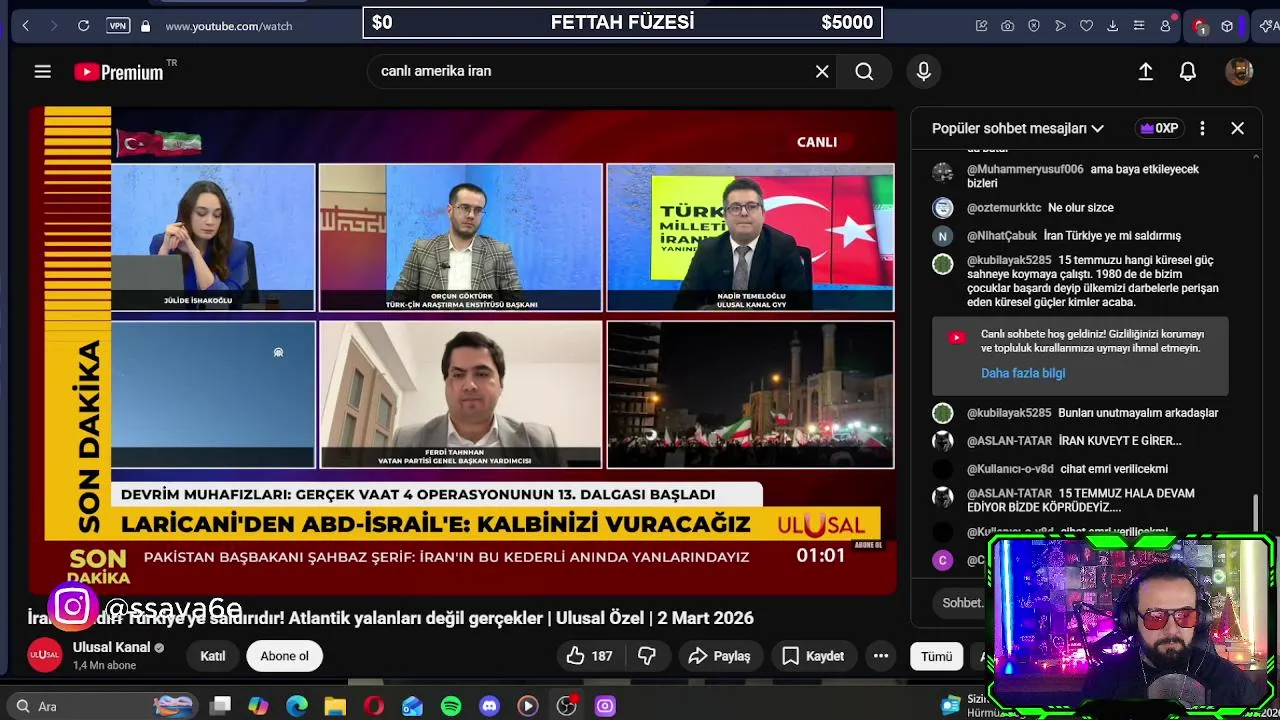Open the Ulusal Kanal channel avatar
Image resolution: width=1280 pixels, height=720 pixels.
pyautogui.click(x=44, y=655)
